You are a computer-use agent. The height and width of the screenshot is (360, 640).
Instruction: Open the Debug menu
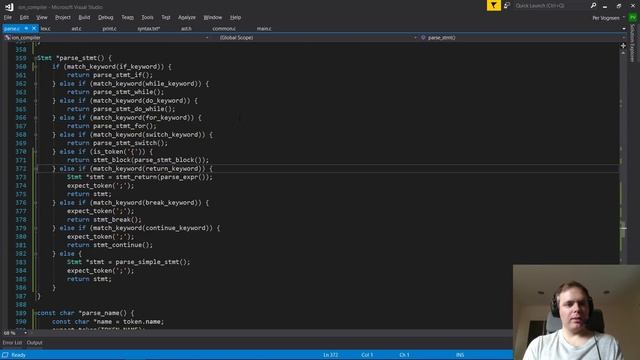point(106,18)
